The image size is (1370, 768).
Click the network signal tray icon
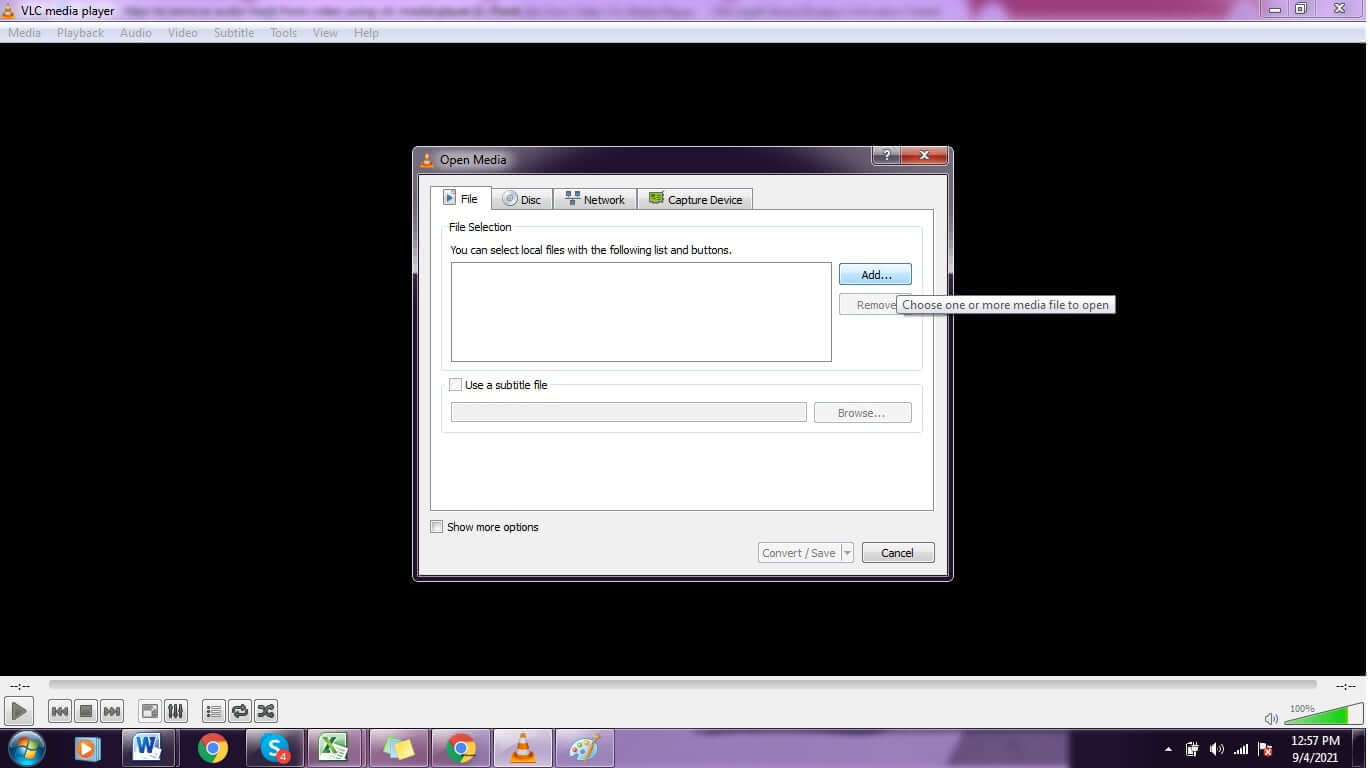click(1241, 749)
